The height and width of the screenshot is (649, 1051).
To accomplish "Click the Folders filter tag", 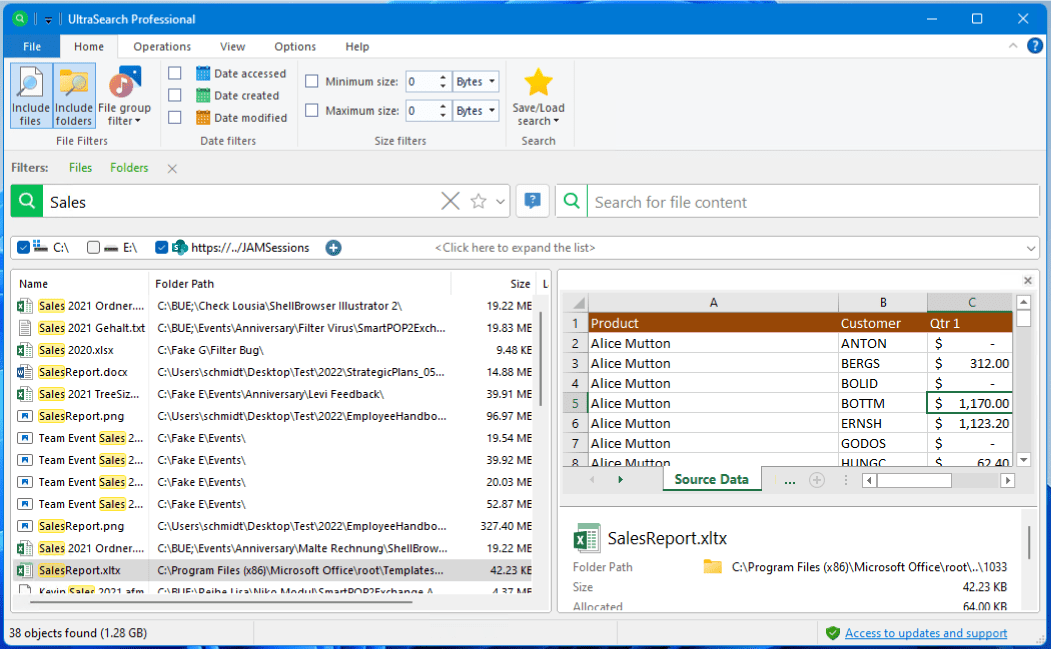I will (x=129, y=168).
